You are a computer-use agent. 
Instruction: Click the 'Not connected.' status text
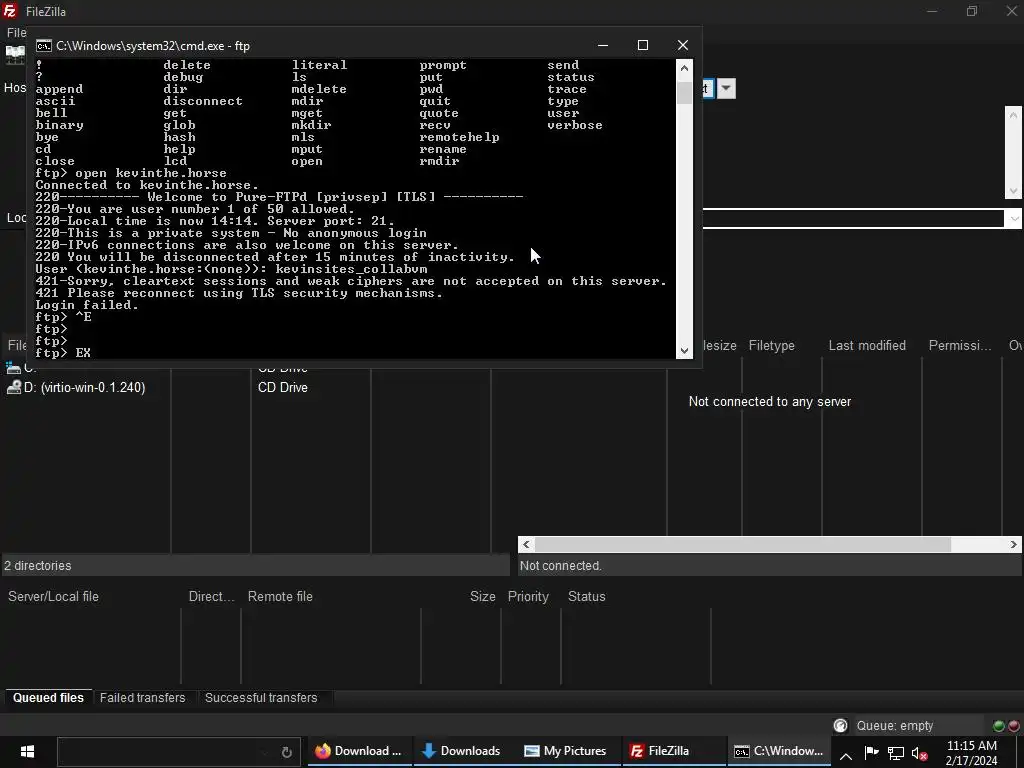tap(560, 566)
